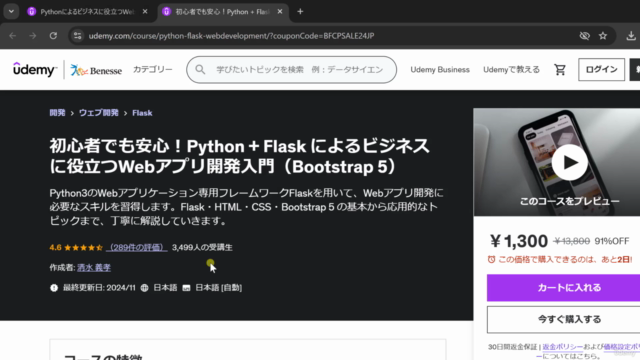Click the 今すぐ購入する button
This screenshot has height=360, width=640.
click(569, 319)
